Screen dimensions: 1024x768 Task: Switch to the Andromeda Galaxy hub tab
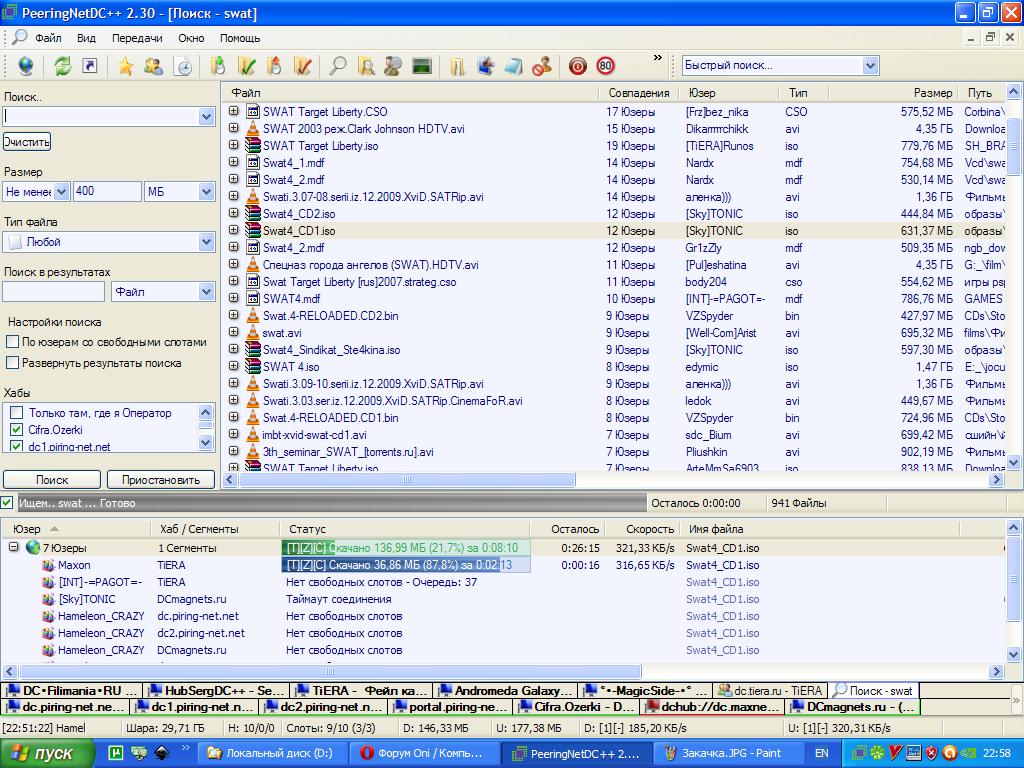point(507,690)
